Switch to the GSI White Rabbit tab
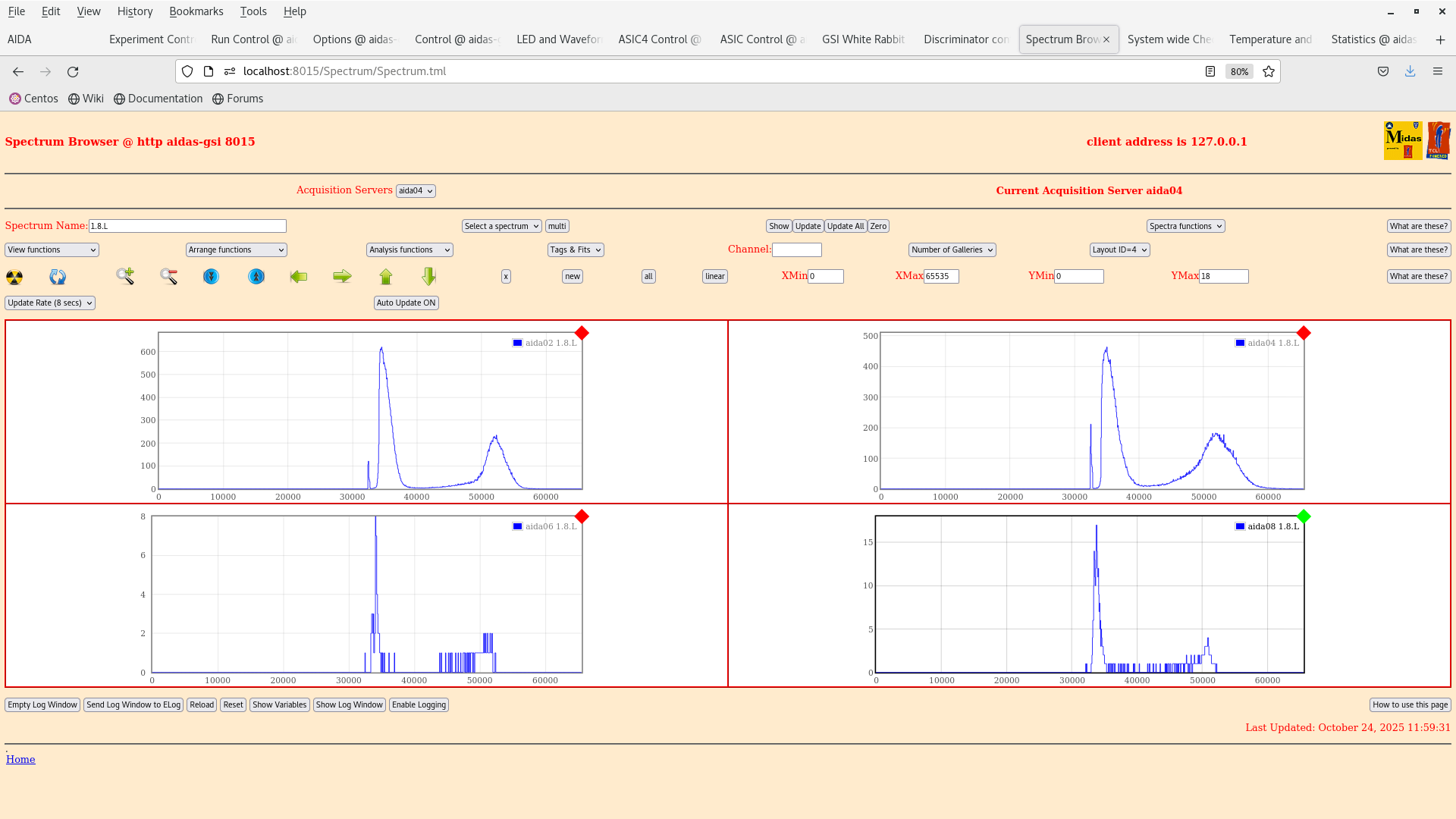1456x819 pixels. pos(863,39)
